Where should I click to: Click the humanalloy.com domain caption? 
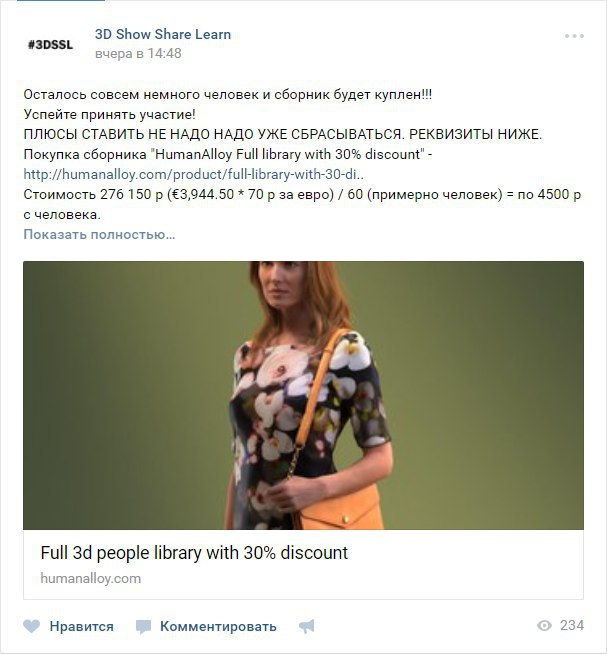[91, 579]
